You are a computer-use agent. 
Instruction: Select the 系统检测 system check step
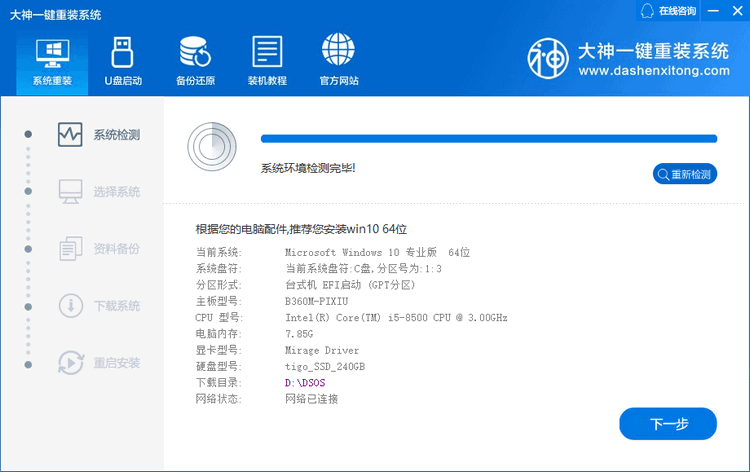[116, 135]
